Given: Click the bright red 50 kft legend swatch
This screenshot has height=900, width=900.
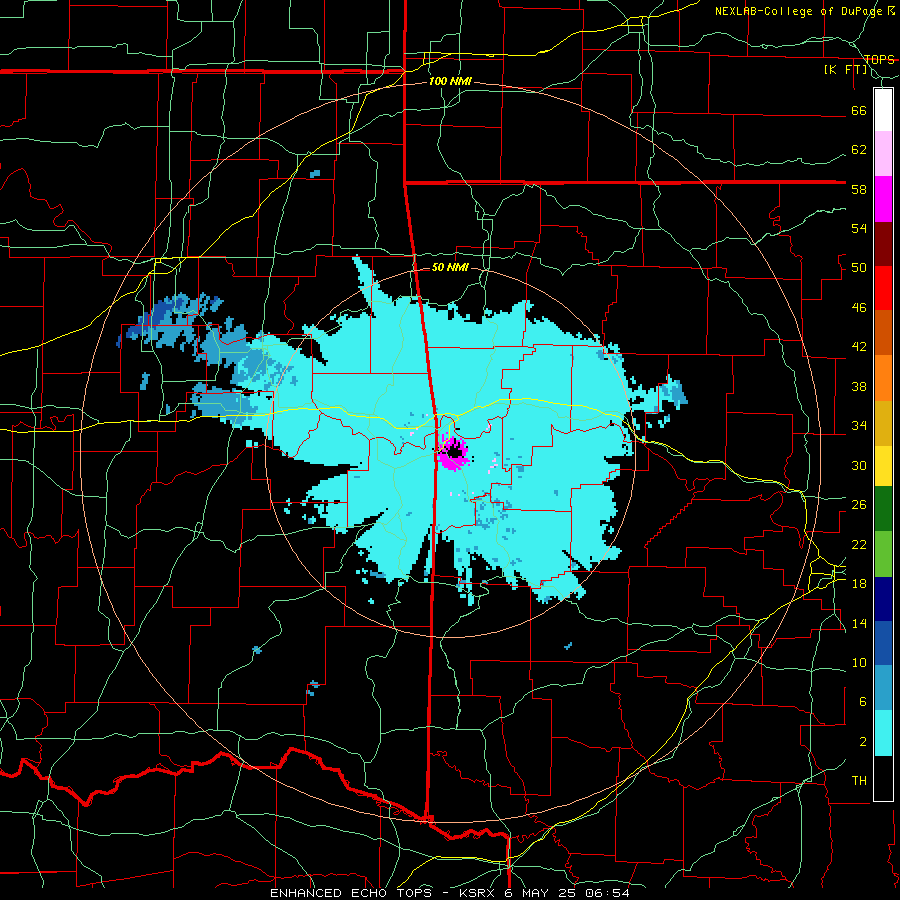Looking at the screenshot, I should tap(883, 288).
